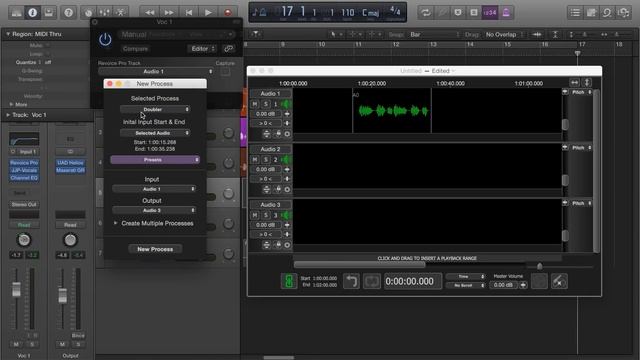Open the No Scroll dropdown

coord(466,286)
